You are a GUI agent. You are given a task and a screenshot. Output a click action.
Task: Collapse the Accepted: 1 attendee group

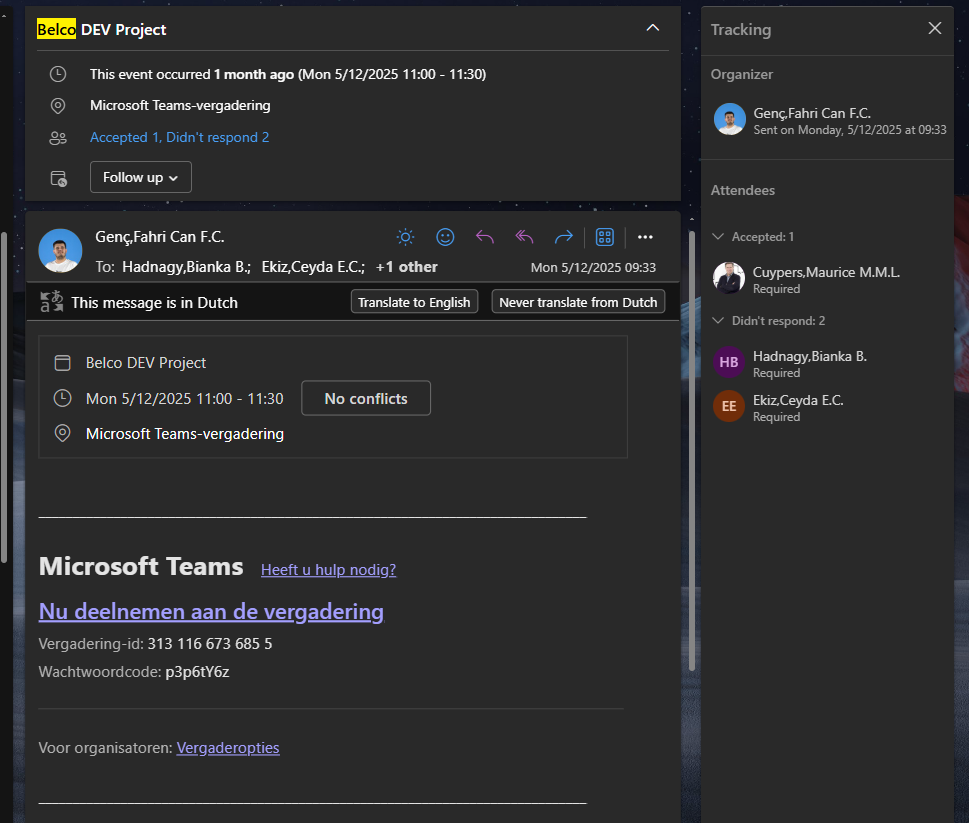717,237
